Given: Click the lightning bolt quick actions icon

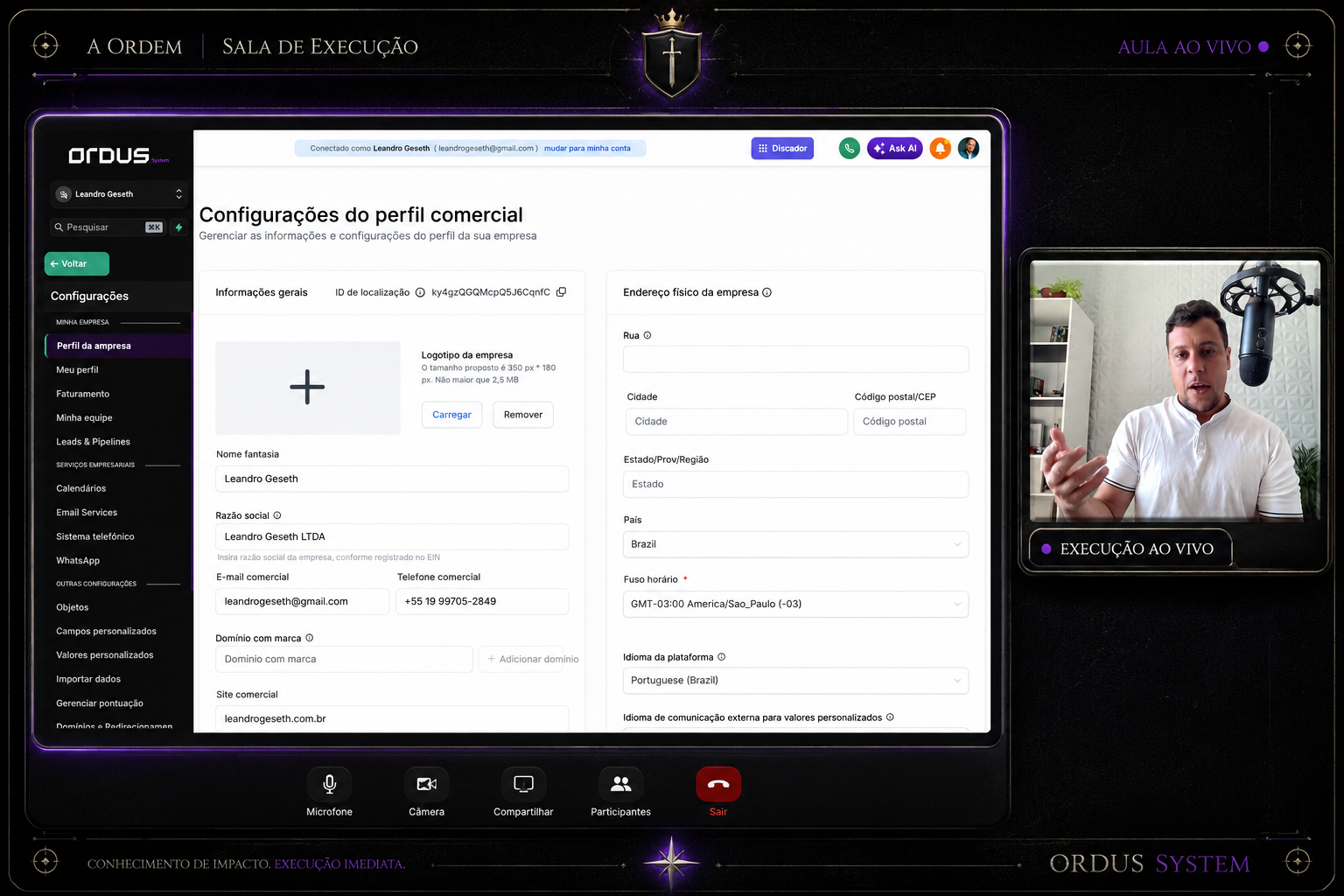Looking at the screenshot, I should point(178,227).
